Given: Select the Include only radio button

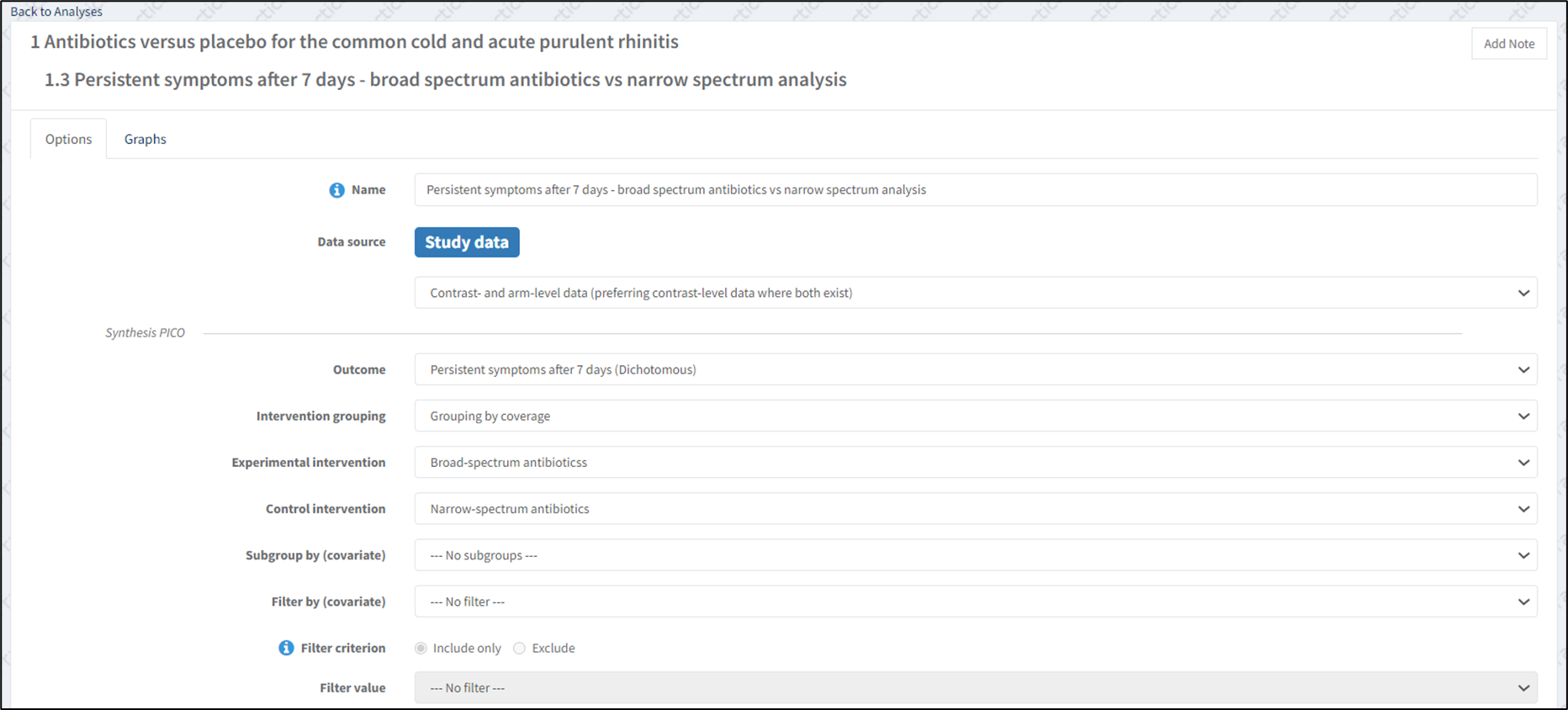Looking at the screenshot, I should pos(421,648).
